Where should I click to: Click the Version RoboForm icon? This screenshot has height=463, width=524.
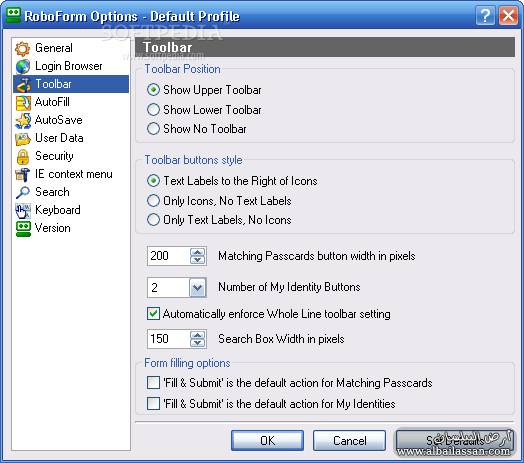coord(22,229)
